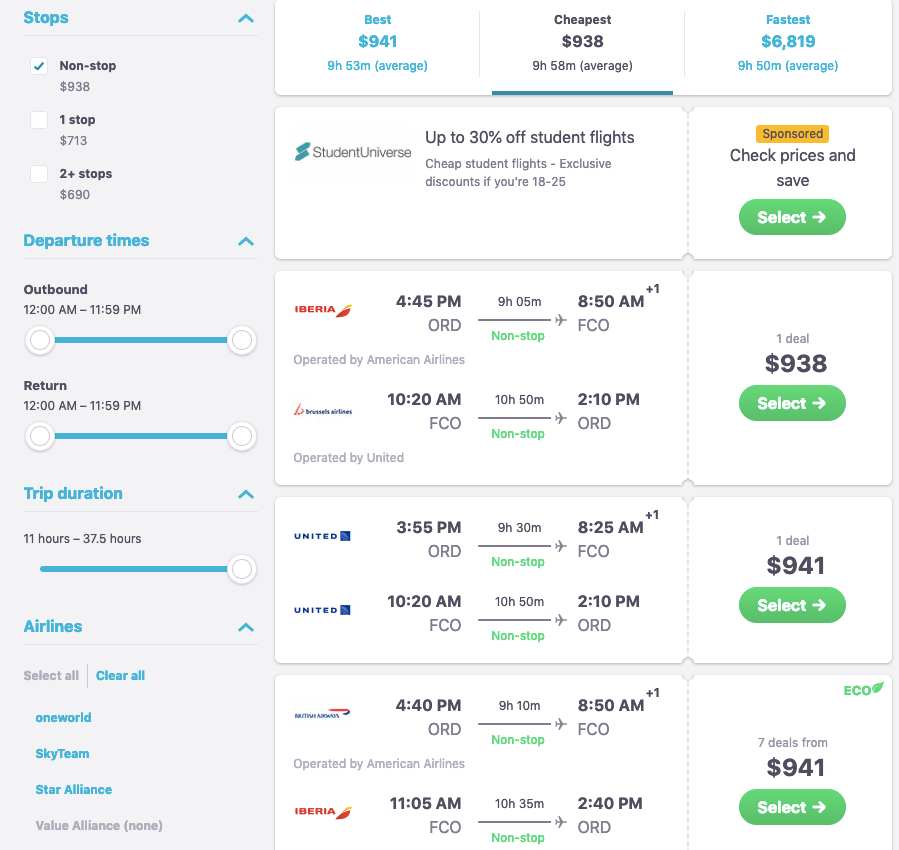Click the Iberia logo on the 11:05 AM return leg
The image size is (899, 850).
coord(322,812)
